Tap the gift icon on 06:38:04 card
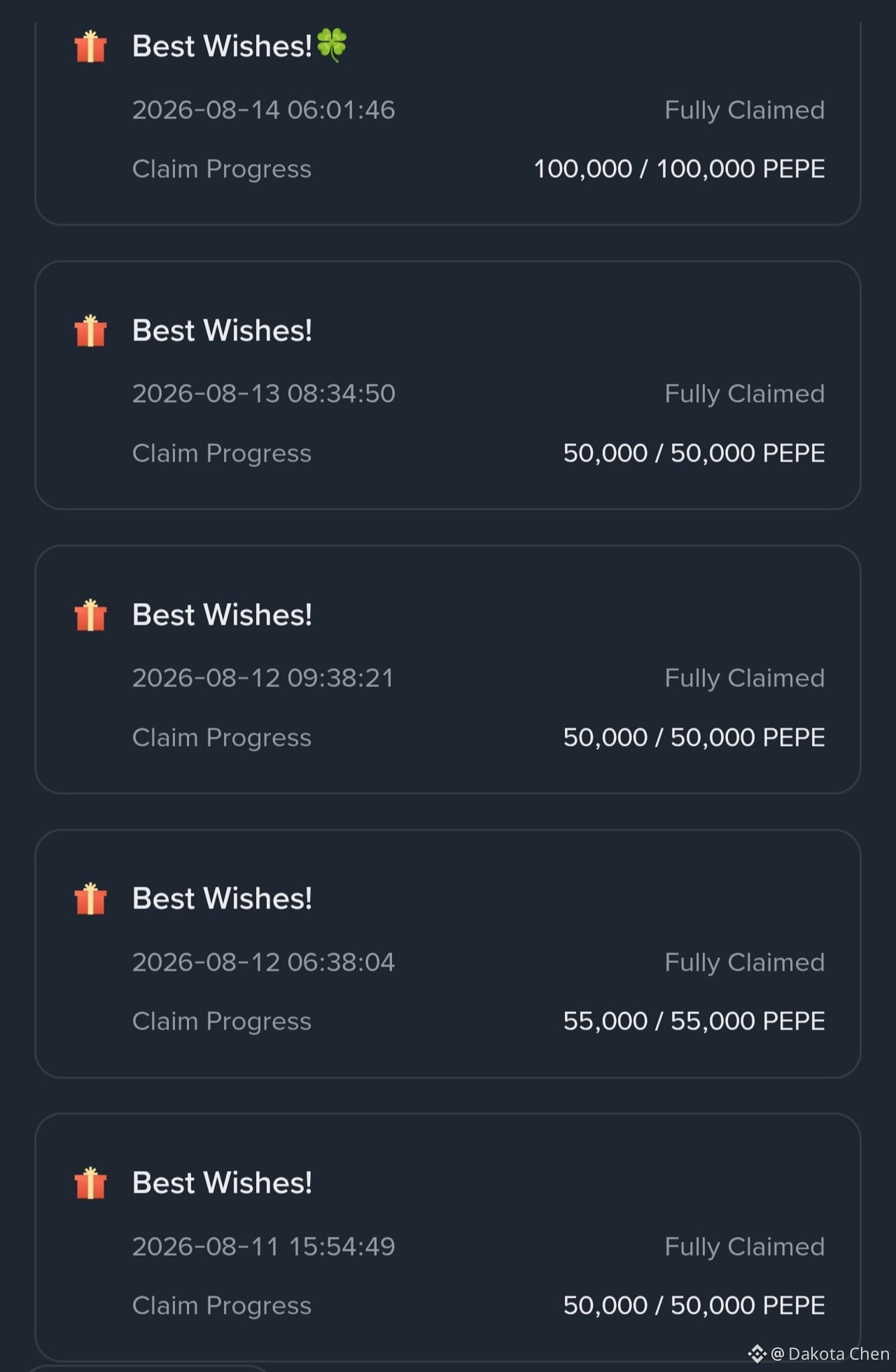Screen dimensions: 896x1372 [x=90, y=899]
